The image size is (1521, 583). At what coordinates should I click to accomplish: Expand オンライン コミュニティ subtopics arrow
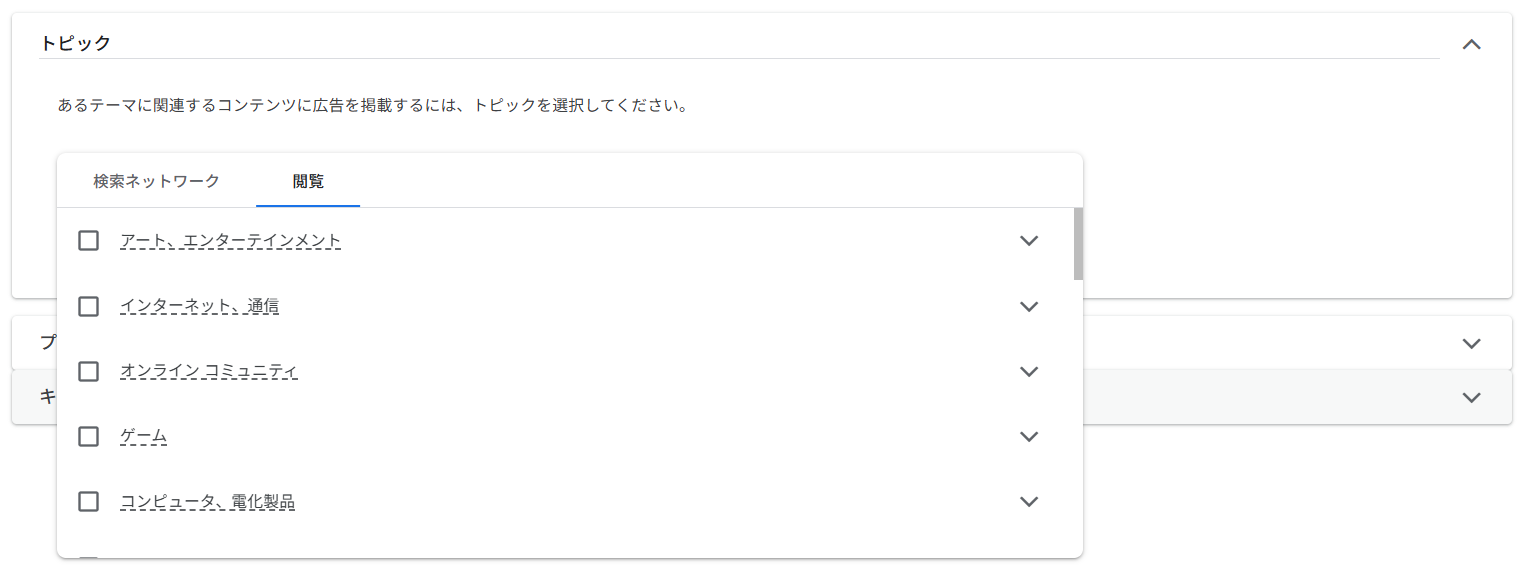click(1029, 371)
